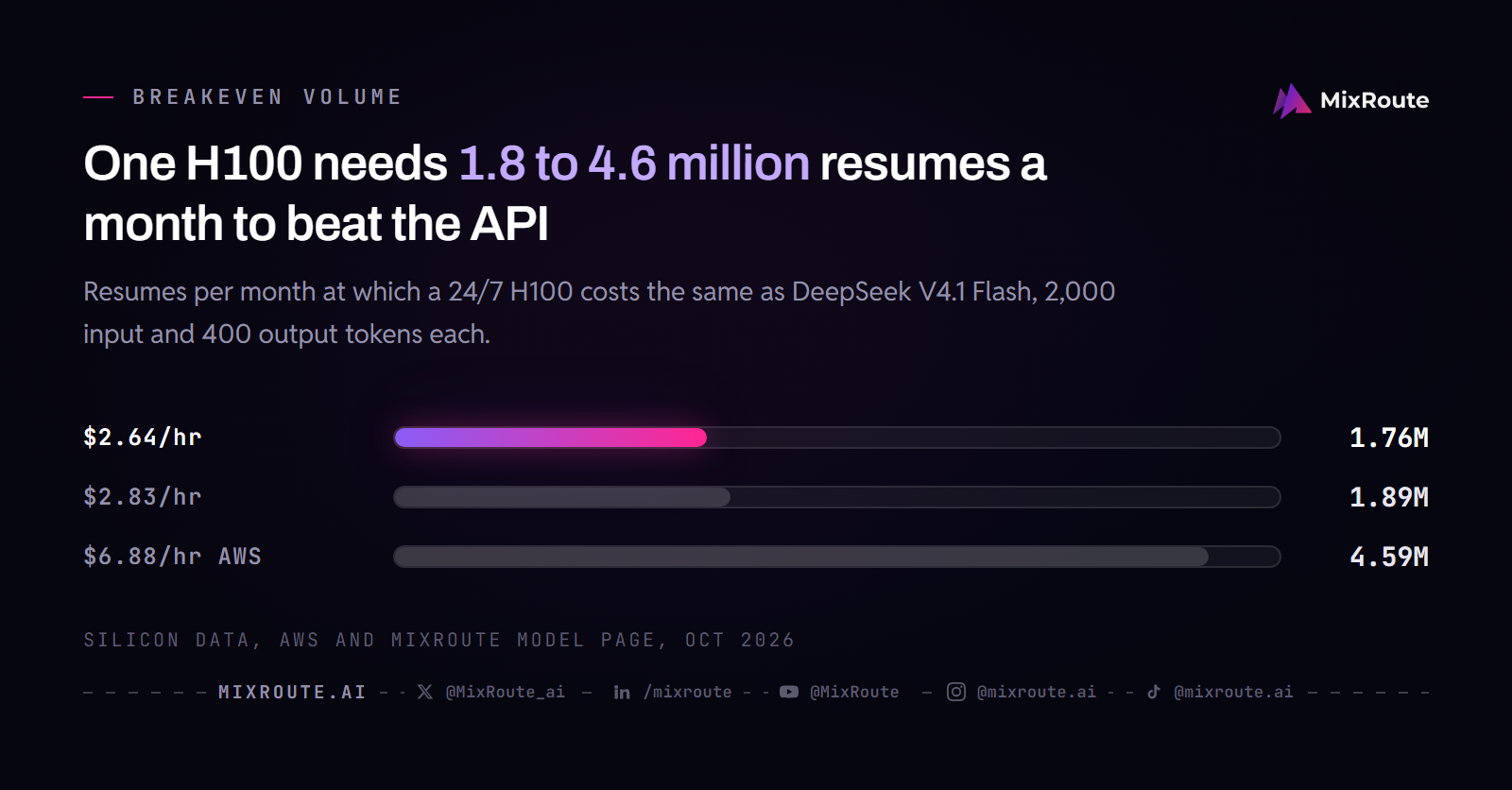
Task: Select the $6.88/hr AWS row label
Action: click(172, 557)
